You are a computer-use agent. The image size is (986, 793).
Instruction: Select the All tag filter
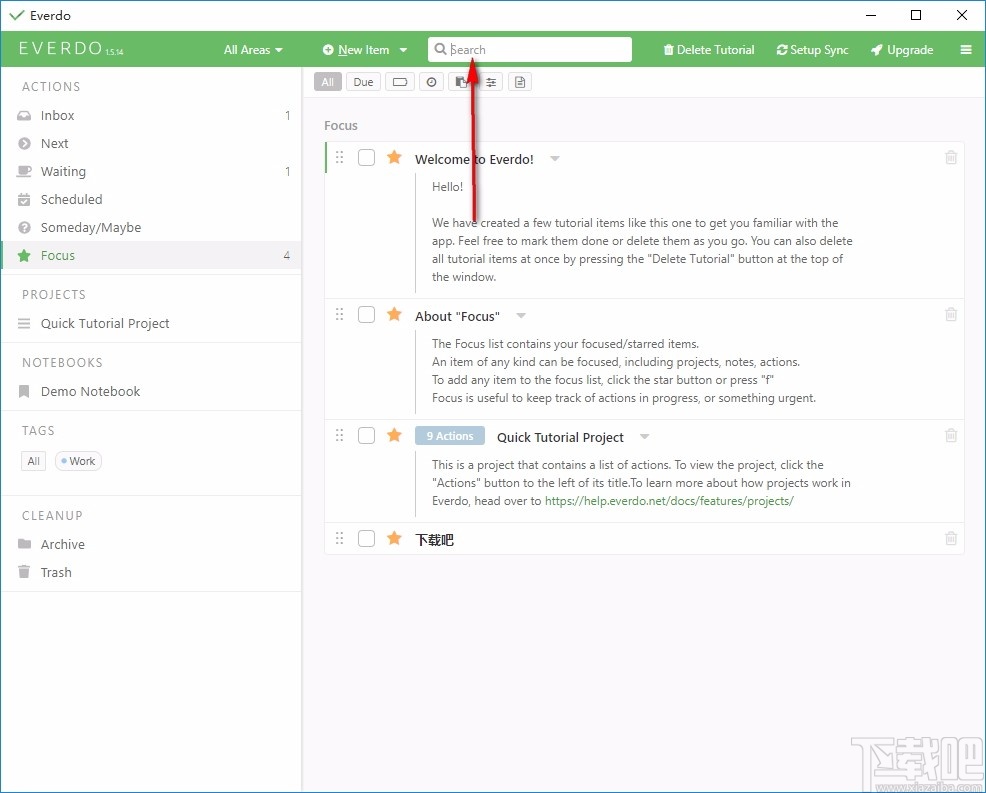[x=34, y=461]
